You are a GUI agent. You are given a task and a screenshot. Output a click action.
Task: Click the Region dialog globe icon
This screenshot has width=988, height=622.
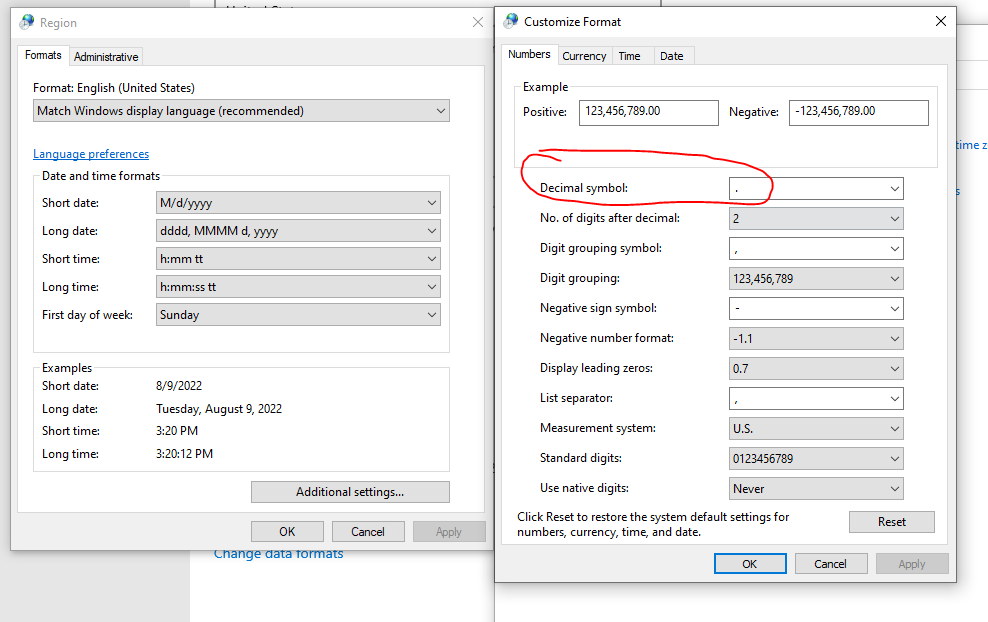[26, 22]
